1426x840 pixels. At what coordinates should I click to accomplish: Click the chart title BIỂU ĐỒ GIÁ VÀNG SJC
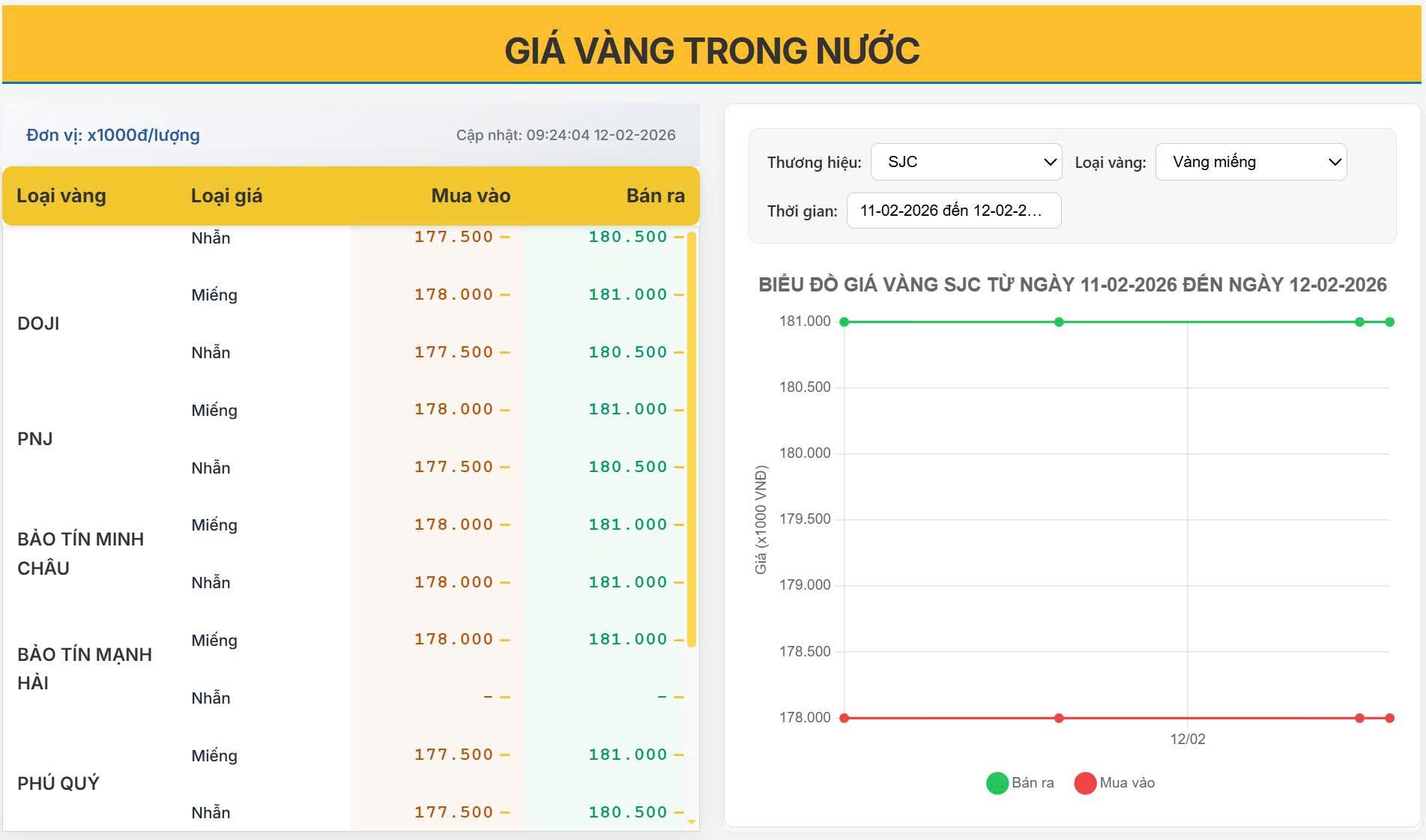1072,285
